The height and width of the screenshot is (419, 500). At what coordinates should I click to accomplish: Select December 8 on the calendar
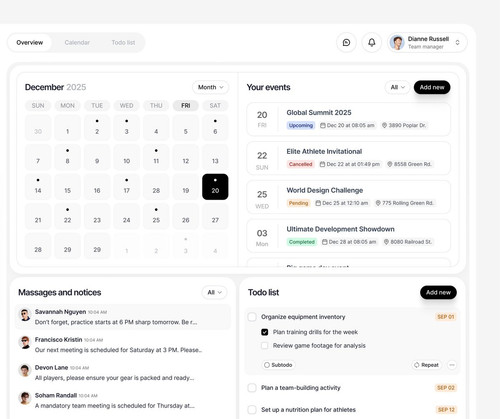pos(68,157)
